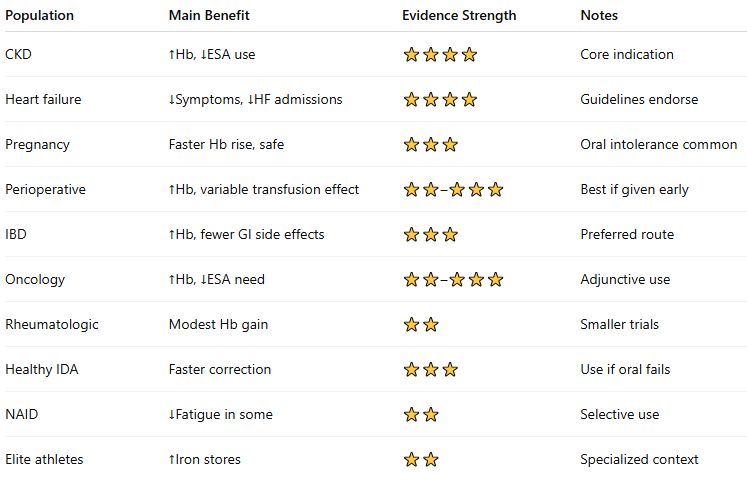This screenshot has height=488, width=747.
Task: Click the 'Modest Hb gain' benefit text
Action: point(218,325)
